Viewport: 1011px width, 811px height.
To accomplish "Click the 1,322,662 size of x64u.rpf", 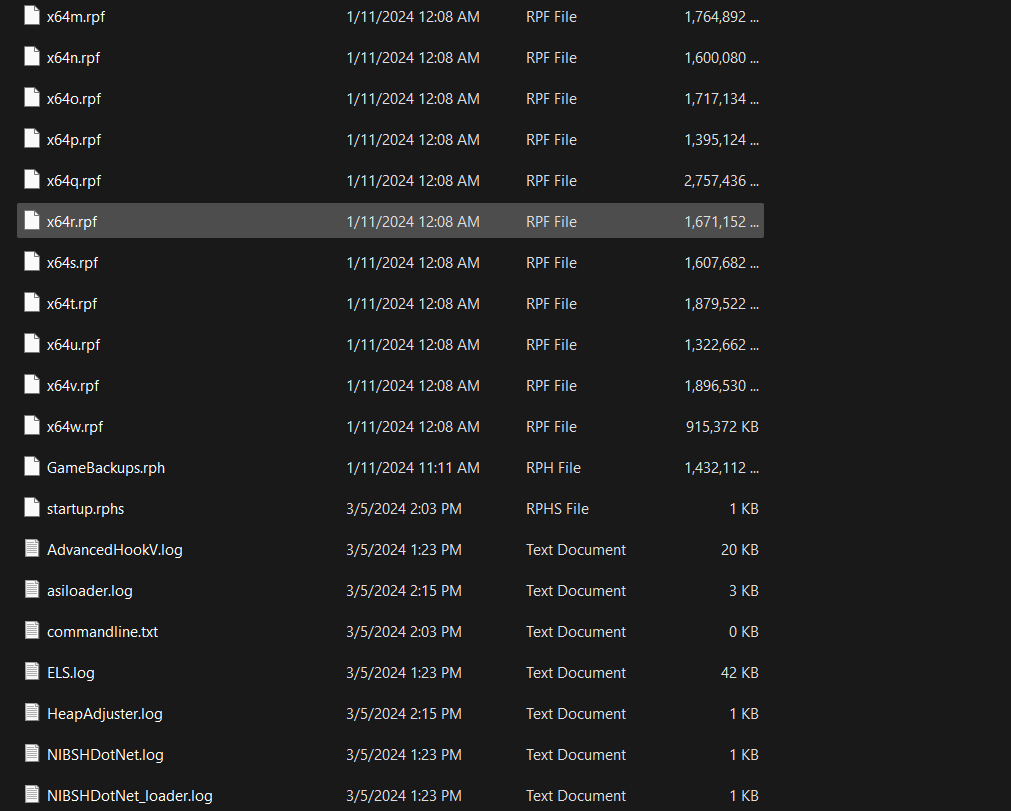I will point(721,345).
